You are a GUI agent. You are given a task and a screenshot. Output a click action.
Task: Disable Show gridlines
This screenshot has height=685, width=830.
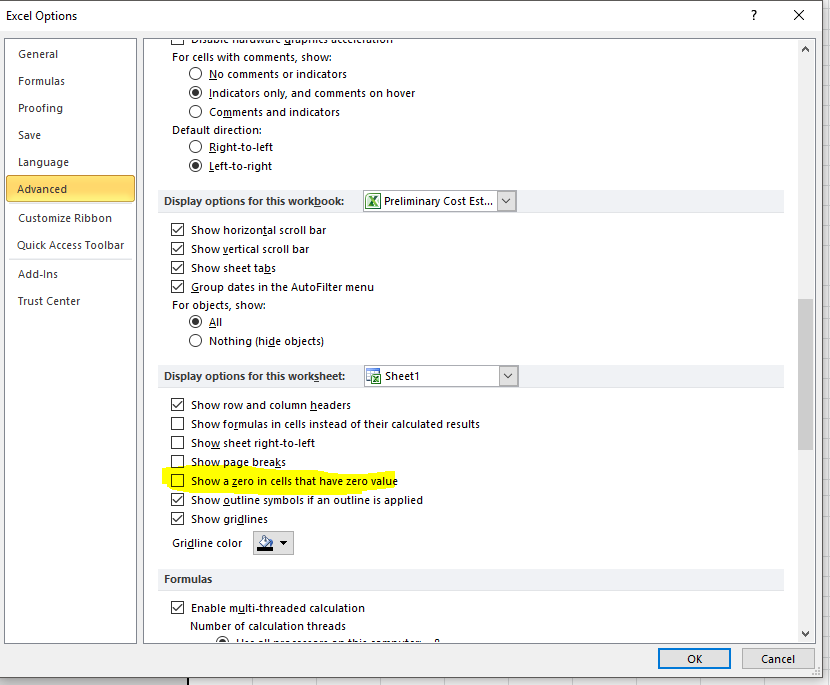(x=177, y=518)
